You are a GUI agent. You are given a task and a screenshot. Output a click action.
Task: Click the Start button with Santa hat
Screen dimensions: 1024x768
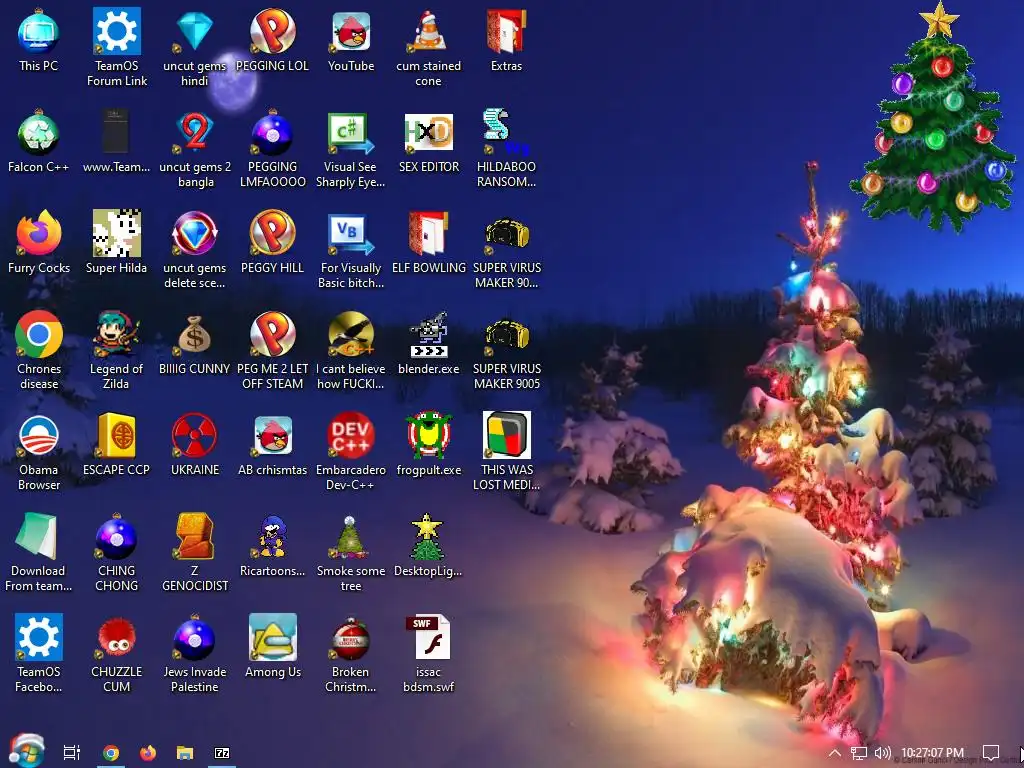[x=26, y=750]
